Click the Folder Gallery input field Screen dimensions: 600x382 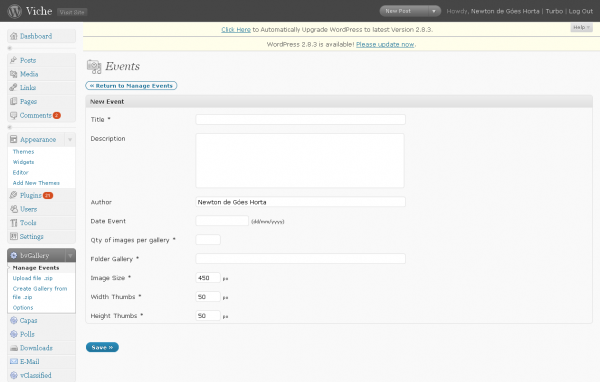[x=300, y=258]
